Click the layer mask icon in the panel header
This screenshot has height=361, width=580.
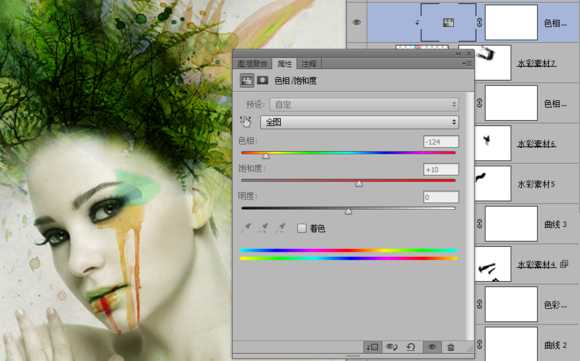[263, 80]
